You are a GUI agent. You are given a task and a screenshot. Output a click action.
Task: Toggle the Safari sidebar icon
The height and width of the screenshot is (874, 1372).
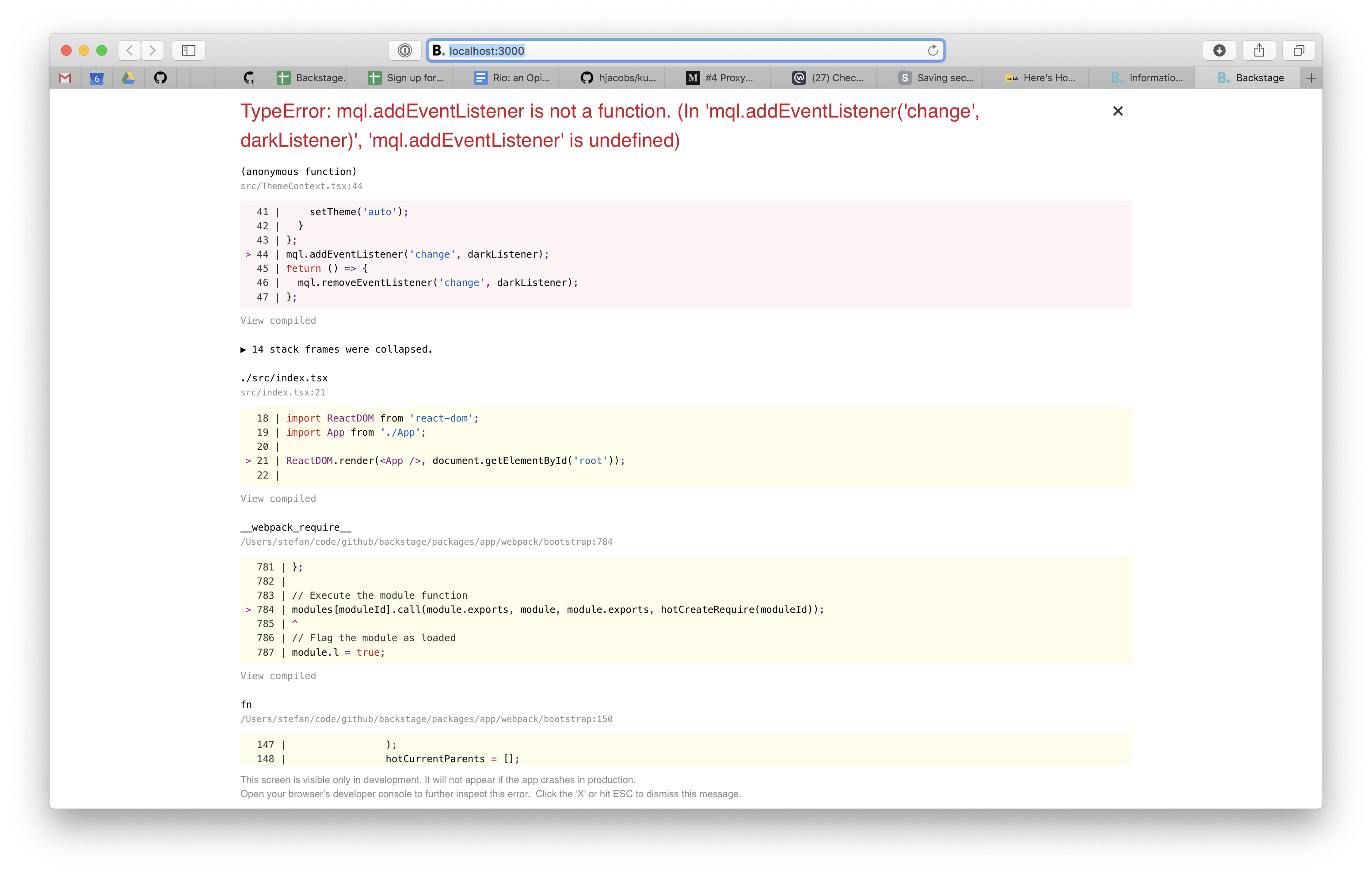pyautogui.click(x=189, y=50)
